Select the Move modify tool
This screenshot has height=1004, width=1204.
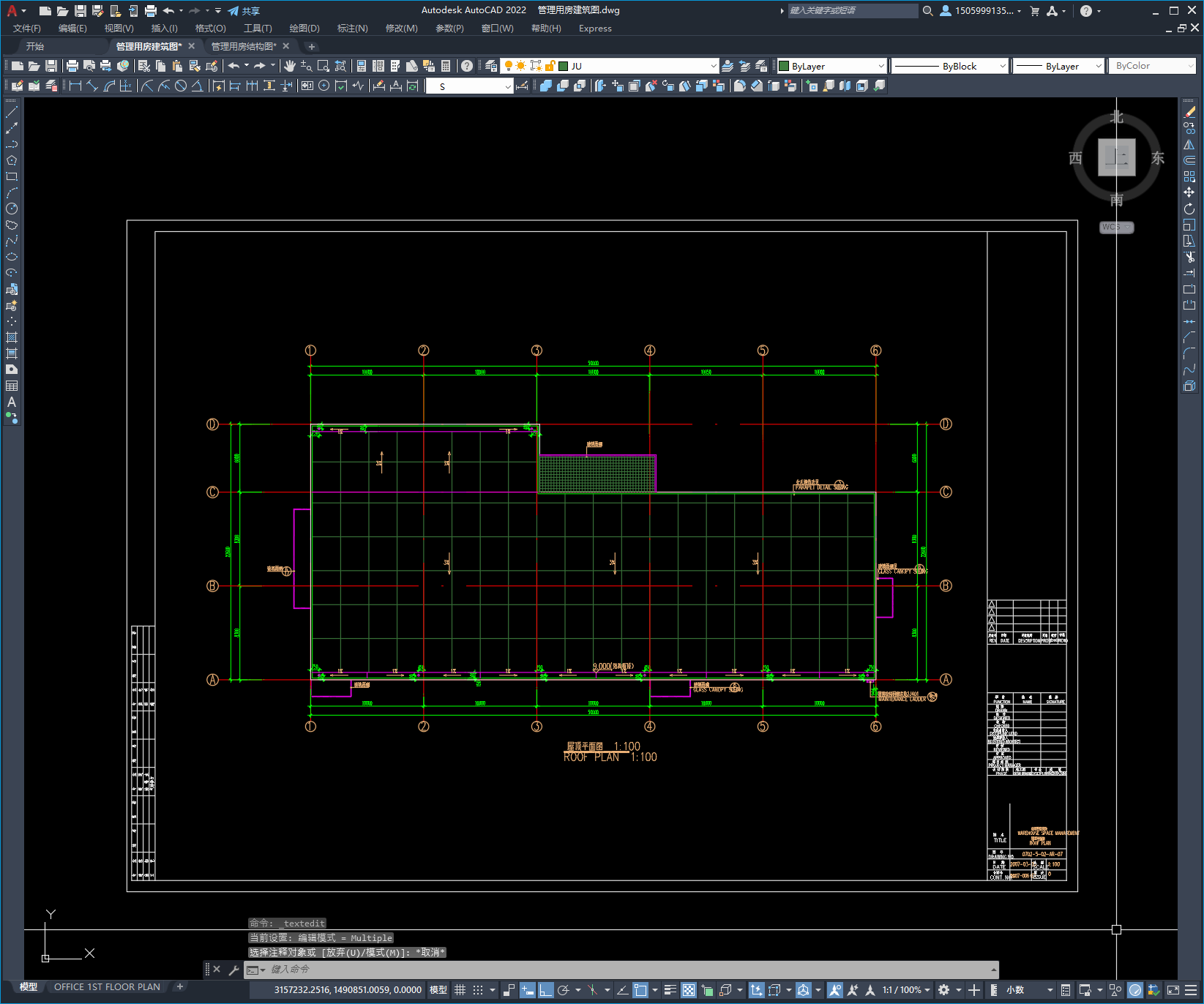coord(1189,192)
